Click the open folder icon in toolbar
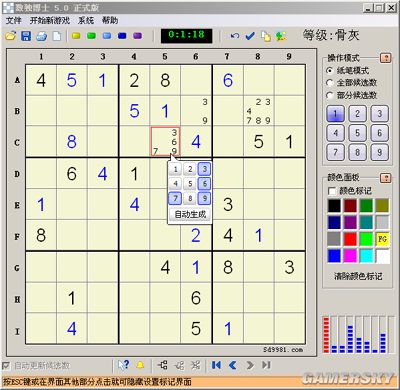400x390 pixels. point(11,36)
